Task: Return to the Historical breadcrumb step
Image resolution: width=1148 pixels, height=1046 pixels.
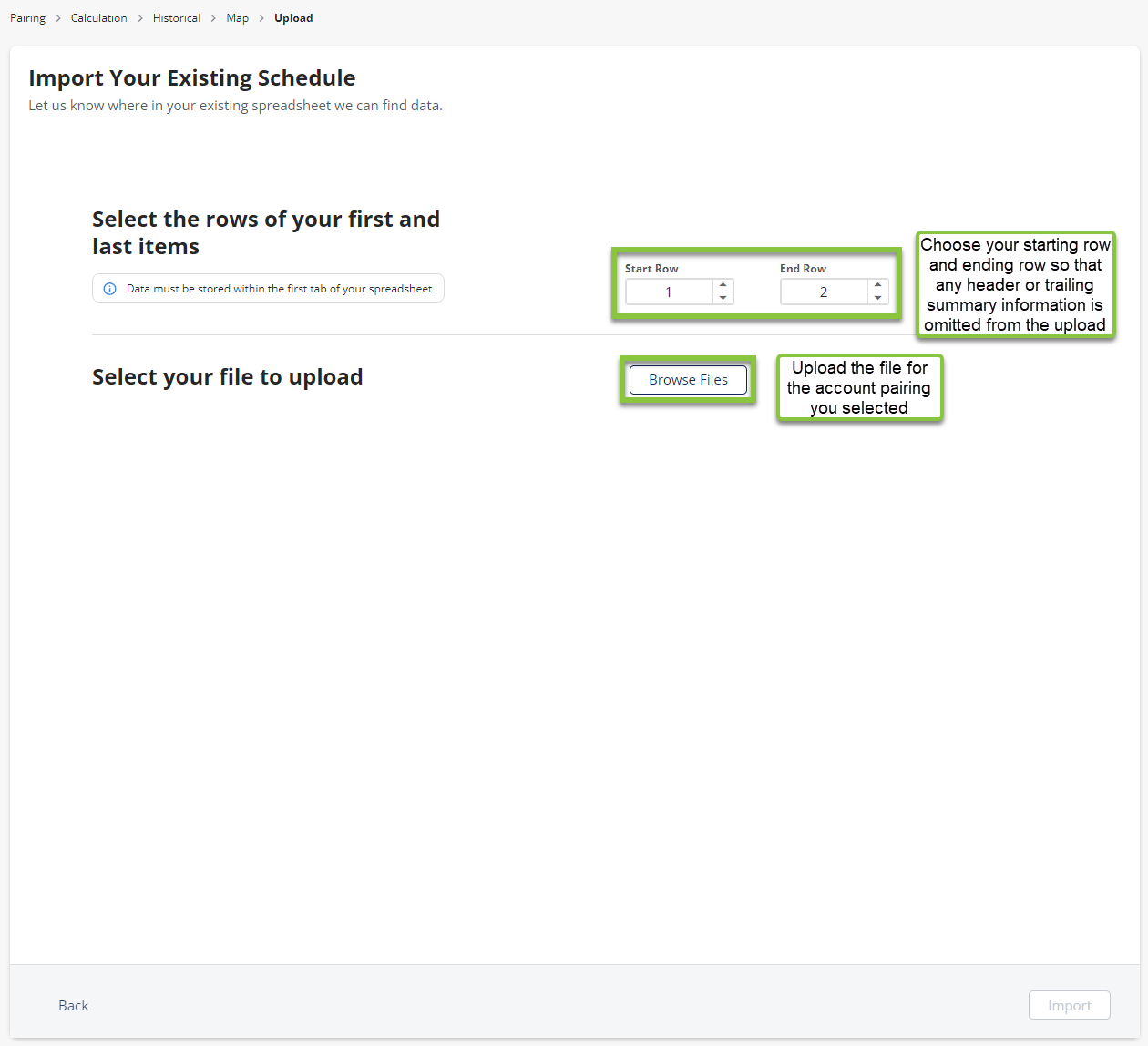Action: [x=177, y=18]
